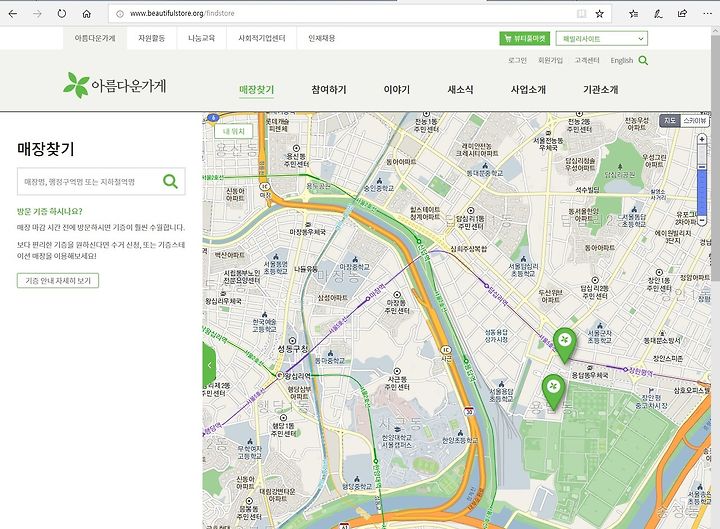
Task: Open the 새소식 menu
Action: [460, 90]
